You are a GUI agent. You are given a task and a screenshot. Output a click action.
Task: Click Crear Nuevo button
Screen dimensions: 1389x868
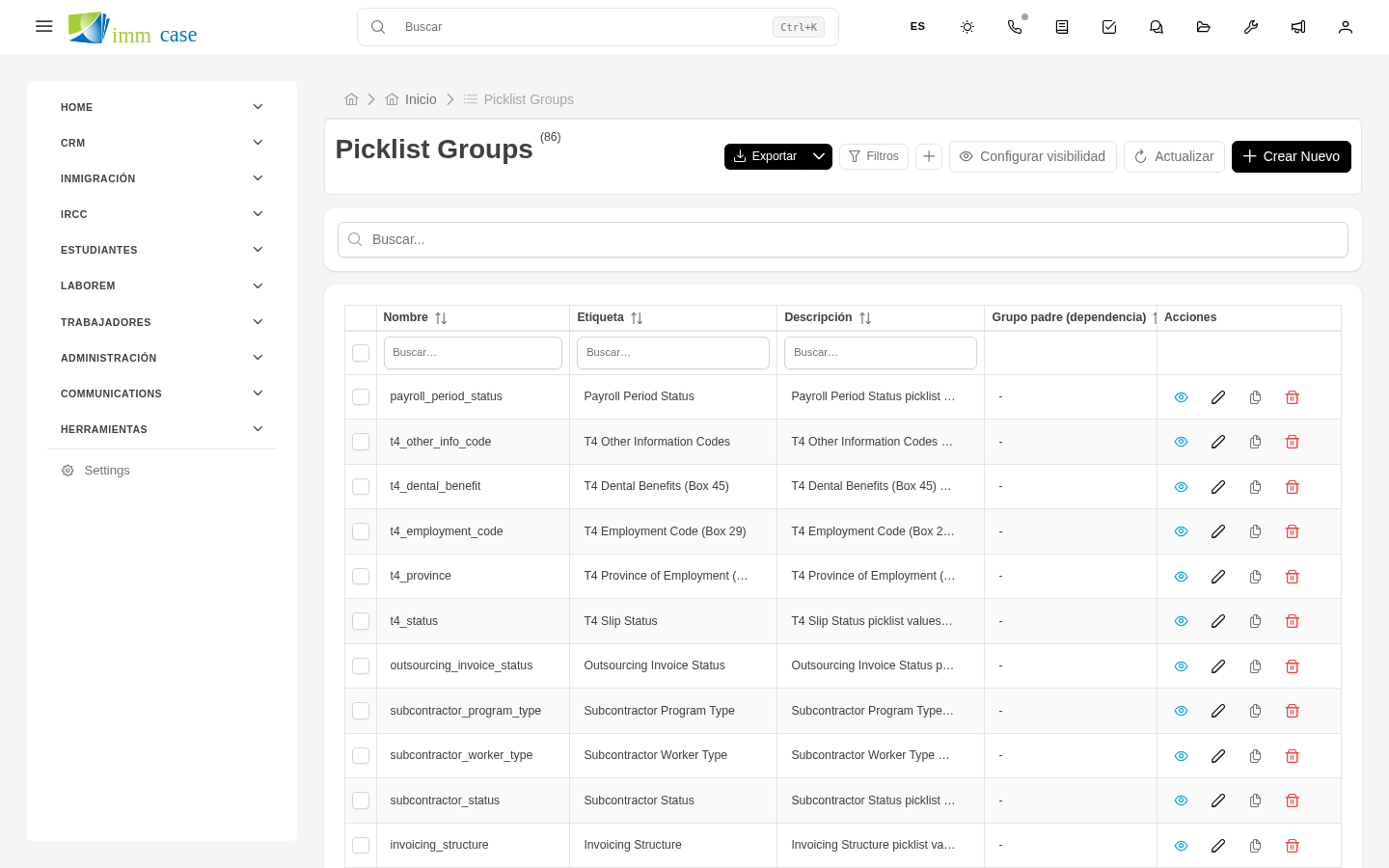pyautogui.click(x=1292, y=156)
